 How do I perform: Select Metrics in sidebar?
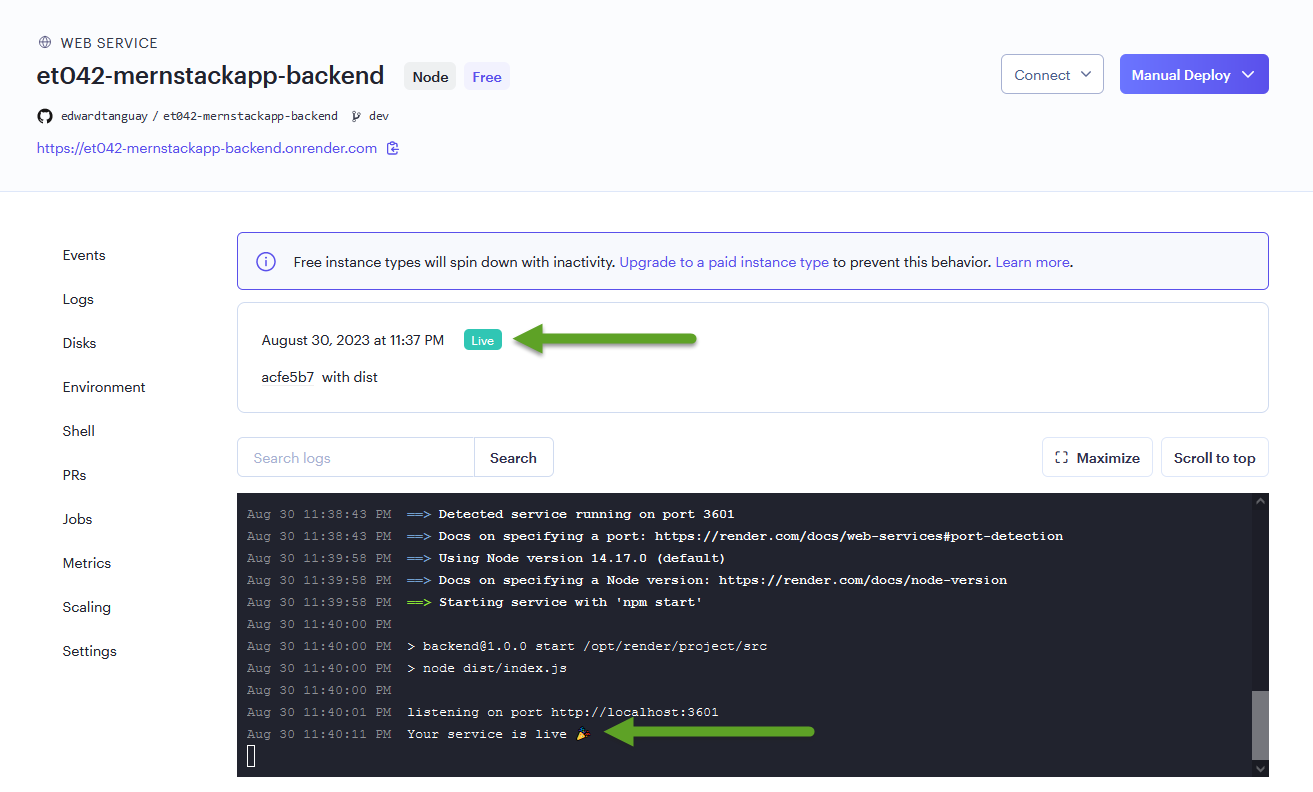(87, 563)
